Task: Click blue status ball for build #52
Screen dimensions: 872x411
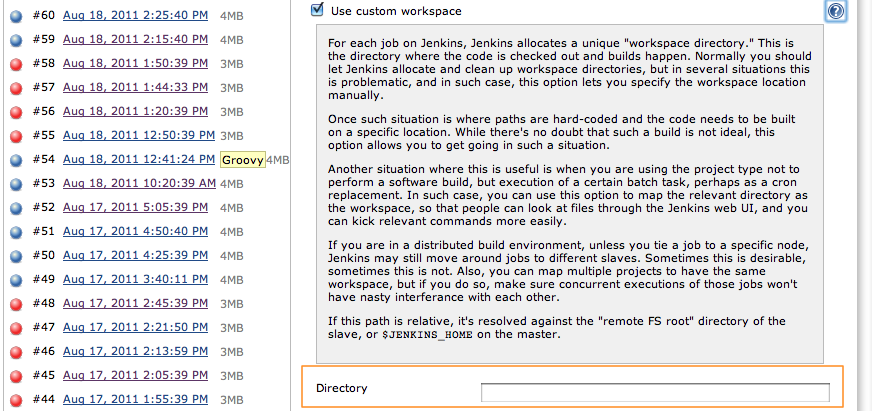Action: pyautogui.click(x=16, y=209)
